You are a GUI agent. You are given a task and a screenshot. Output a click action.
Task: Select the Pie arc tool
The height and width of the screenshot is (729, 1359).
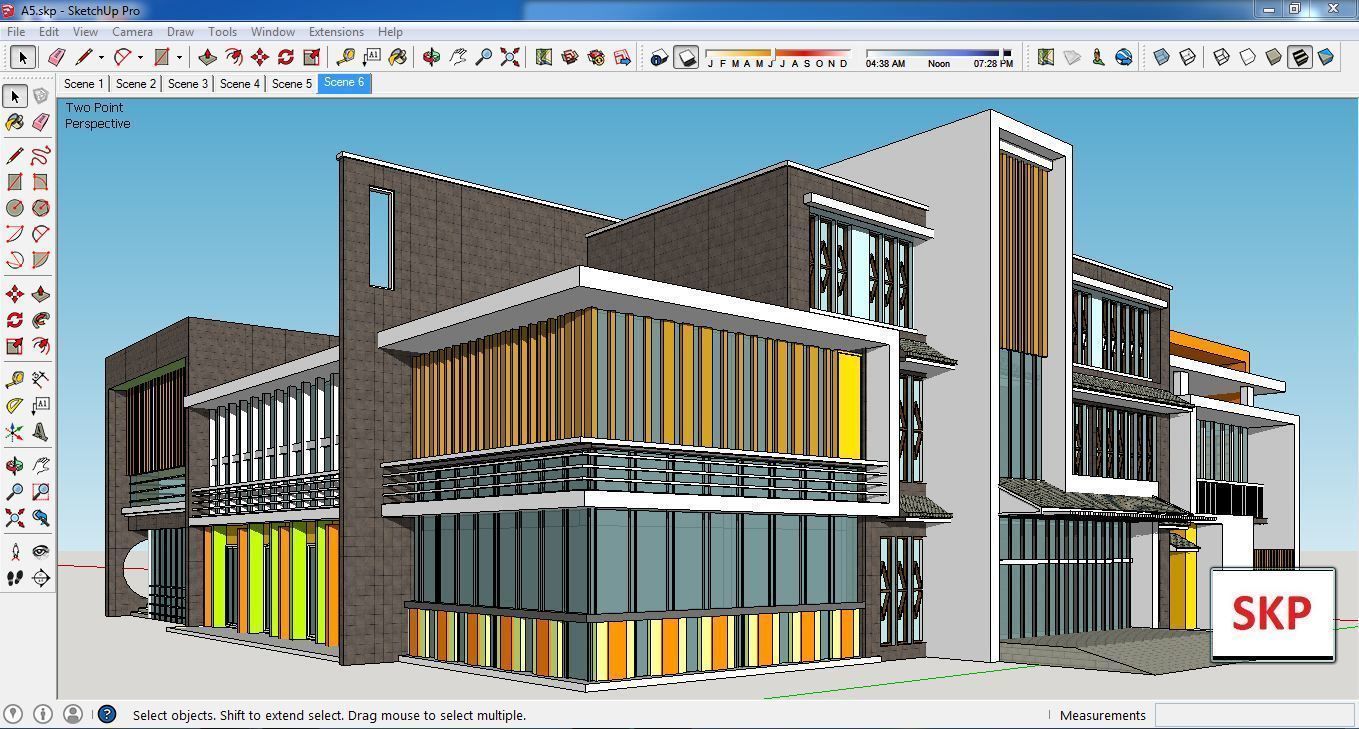[x=40, y=260]
